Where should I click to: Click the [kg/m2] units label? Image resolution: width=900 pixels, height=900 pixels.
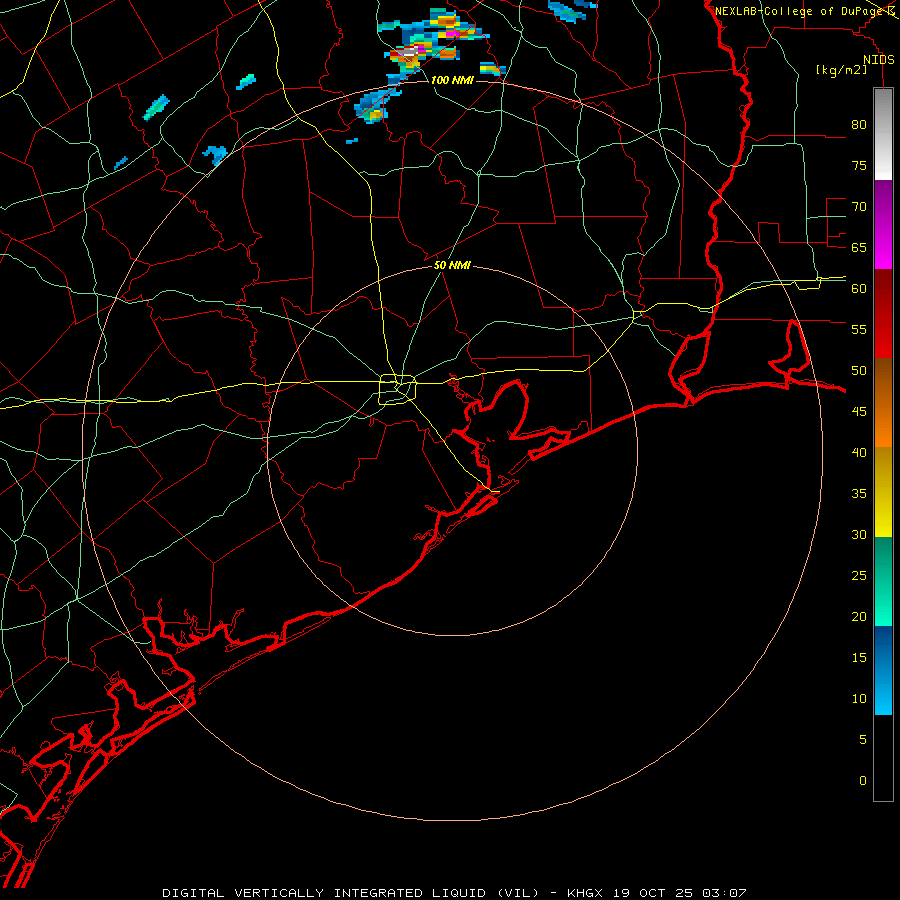(x=841, y=70)
